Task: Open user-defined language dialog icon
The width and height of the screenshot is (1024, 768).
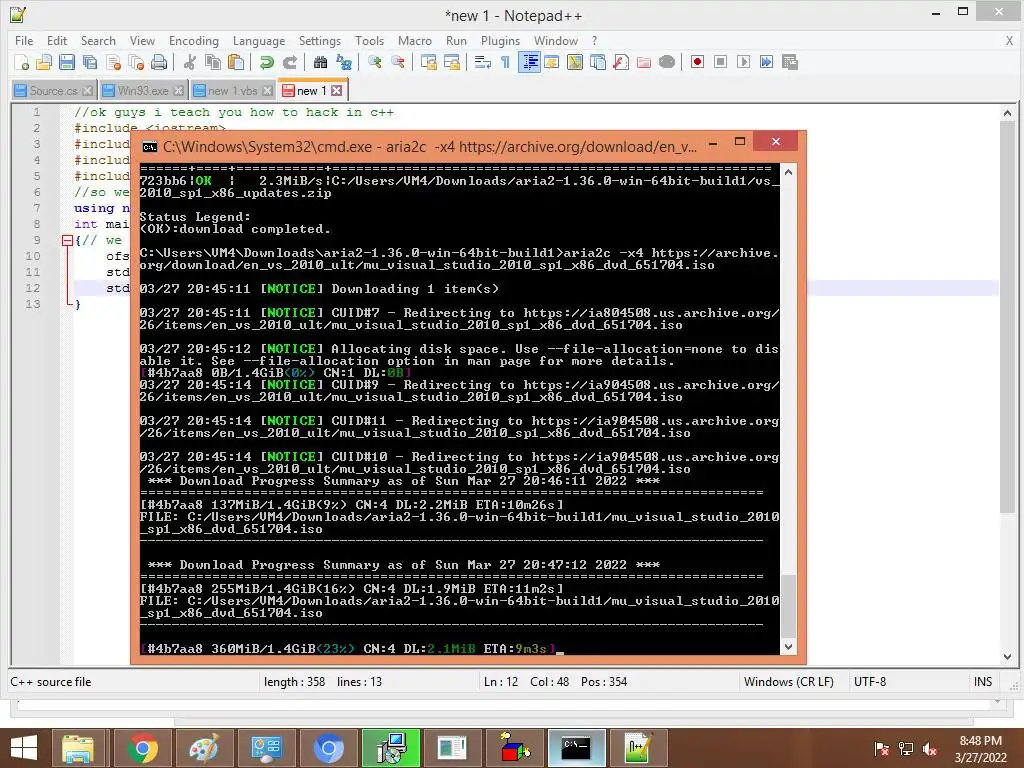Action: (552, 62)
